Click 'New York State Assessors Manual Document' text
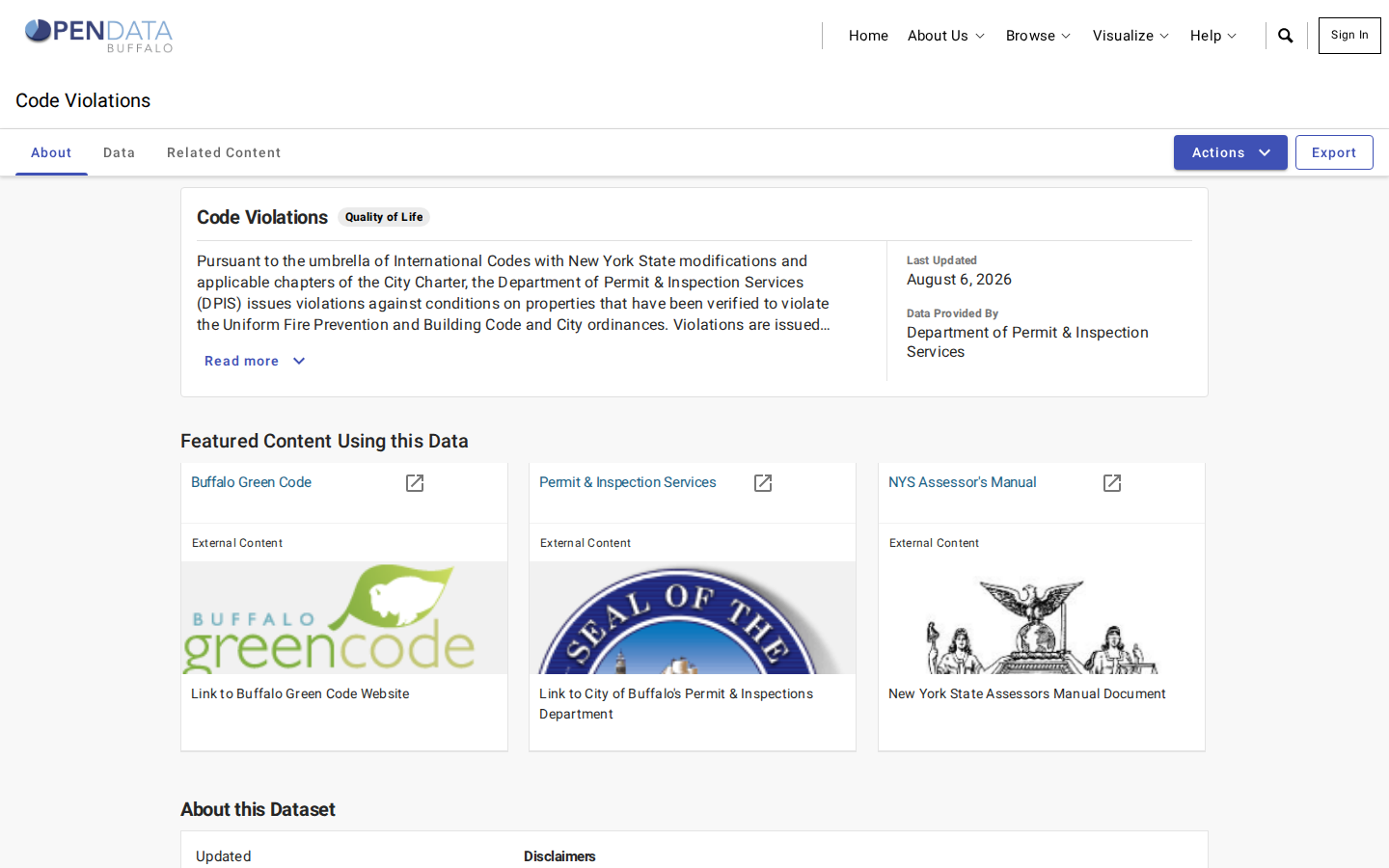 [x=1027, y=693]
